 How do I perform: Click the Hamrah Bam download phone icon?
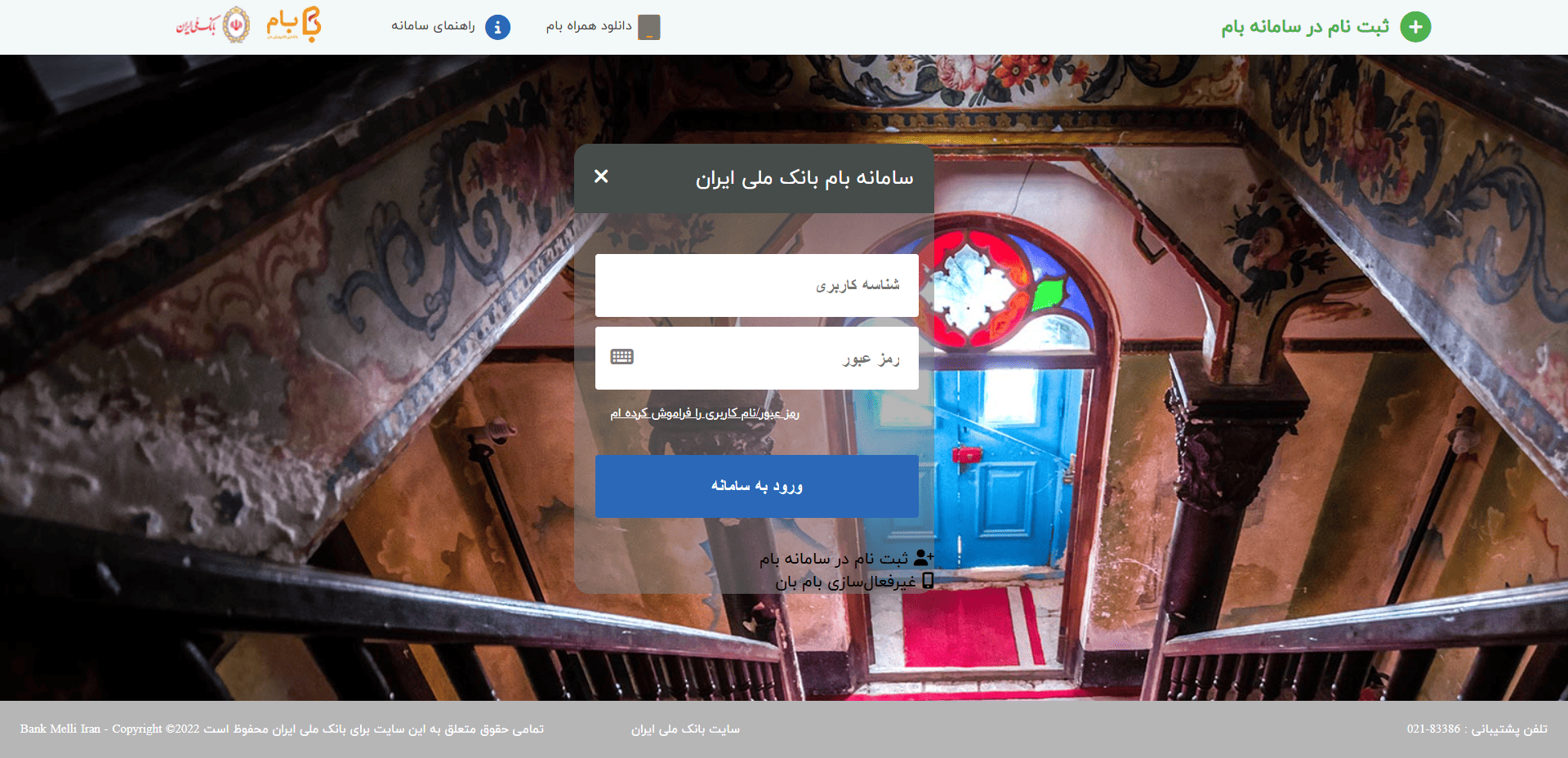coord(648,27)
